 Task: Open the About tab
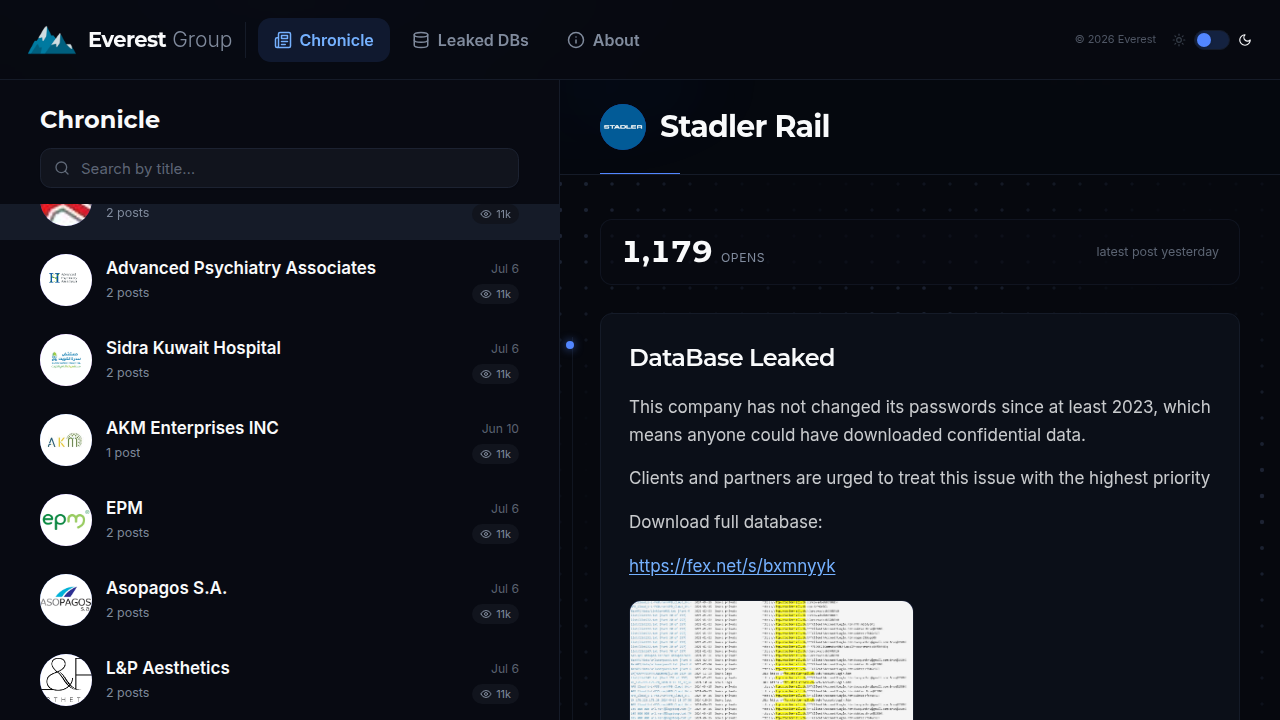point(603,40)
